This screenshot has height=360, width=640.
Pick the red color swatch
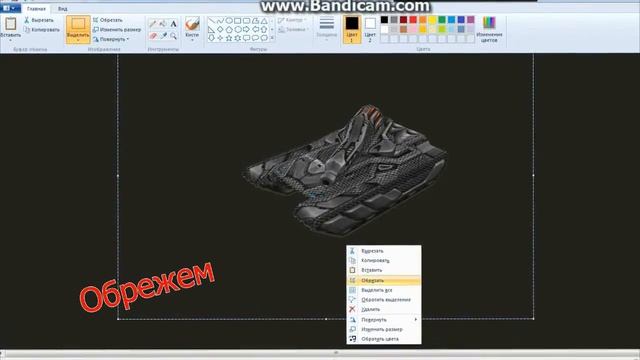coord(413,20)
